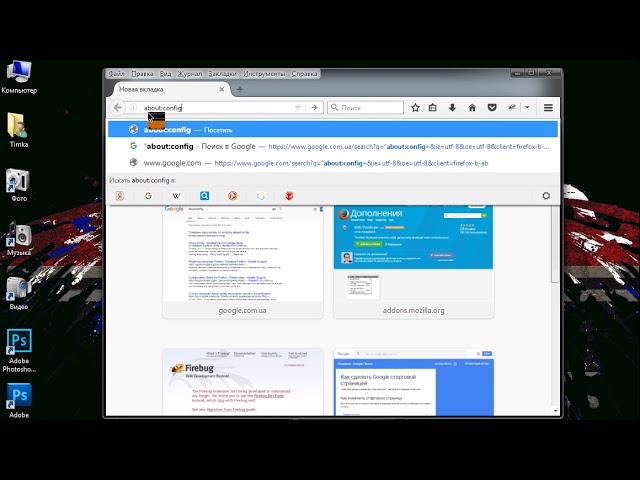Go back with the back arrow button
This screenshot has height=480, width=640.
point(118,107)
